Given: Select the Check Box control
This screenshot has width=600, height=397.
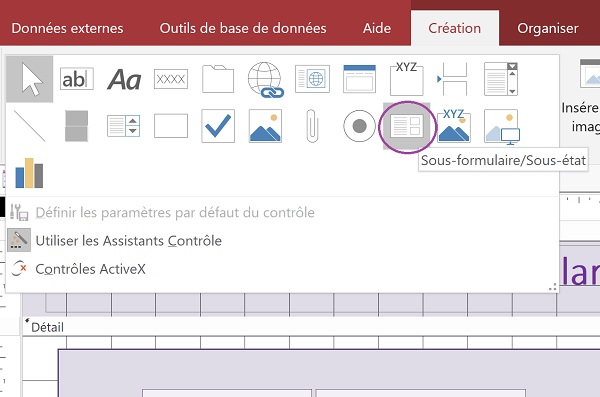Looking at the screenshot, I should click(218, 126).
